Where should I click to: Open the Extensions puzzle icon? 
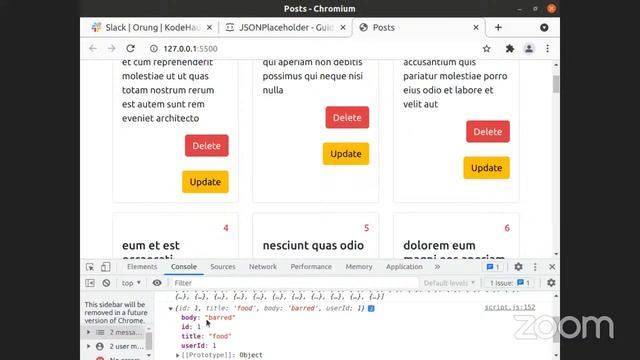click(x=510, y=49)
